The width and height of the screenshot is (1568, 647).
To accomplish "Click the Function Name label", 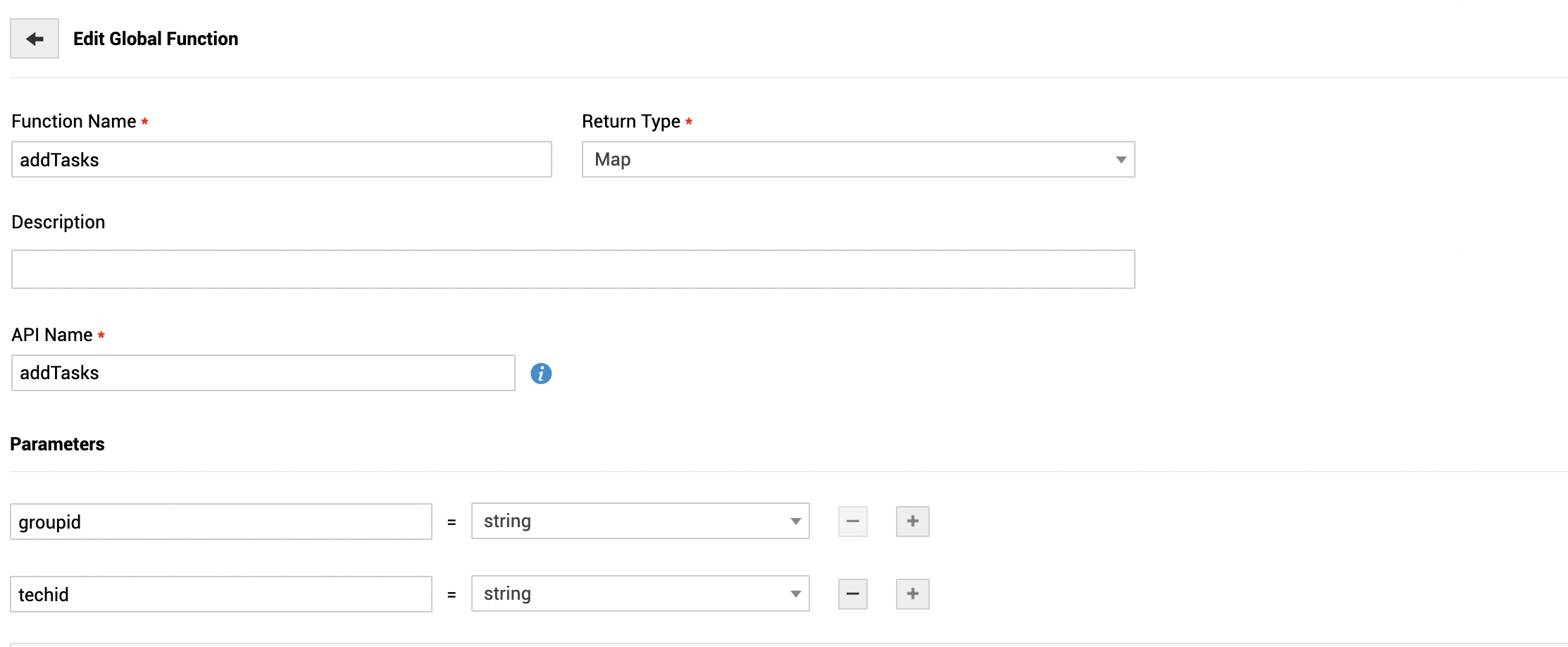I will tap(74, 122).
